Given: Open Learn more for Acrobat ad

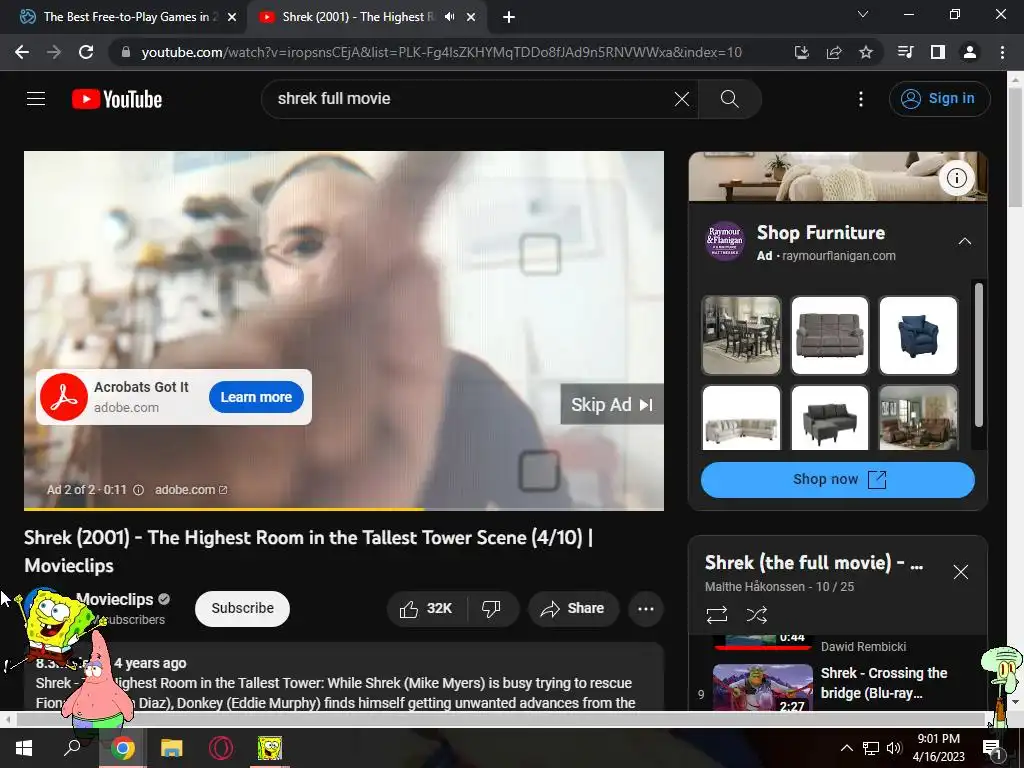Looking at the screenshot, I should [256, 397].
